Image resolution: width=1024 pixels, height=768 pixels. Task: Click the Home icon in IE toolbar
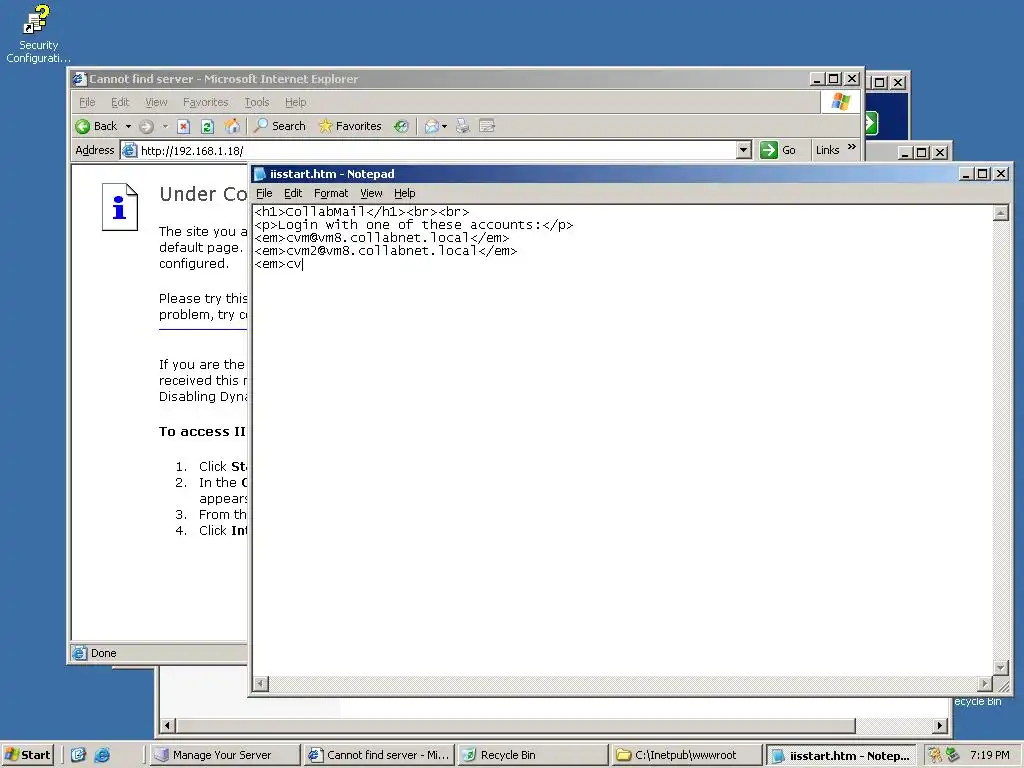tap(232, 126)
